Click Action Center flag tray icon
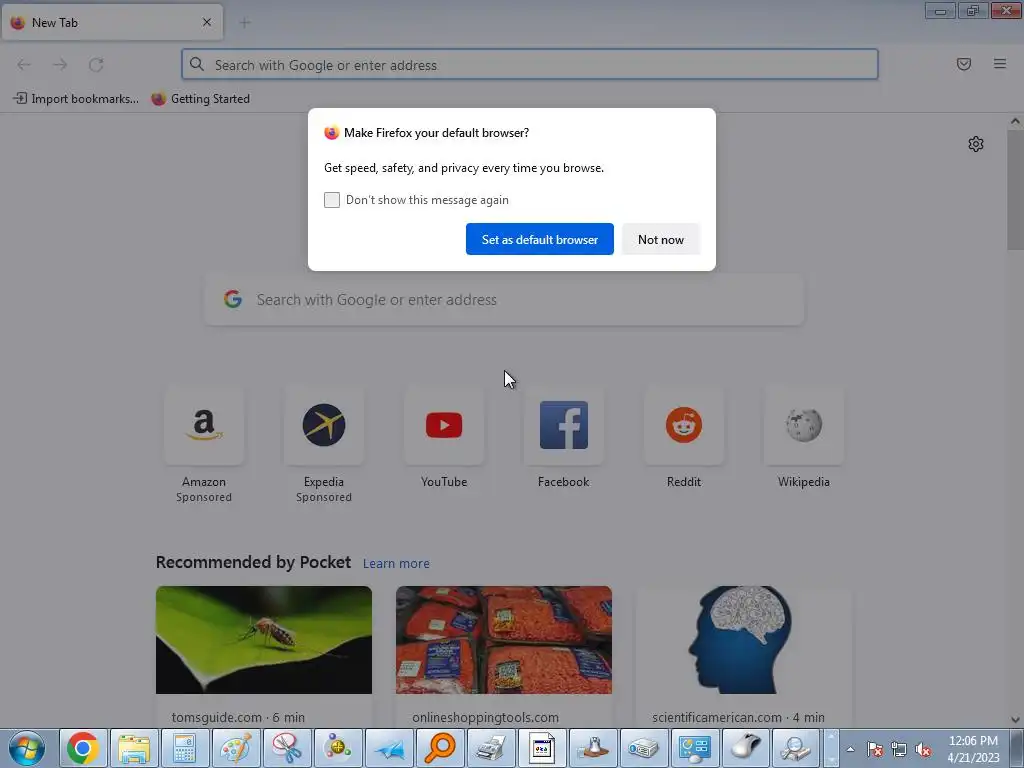The height and width of the screenshot is (768, 1024). (x=874, y=749)
